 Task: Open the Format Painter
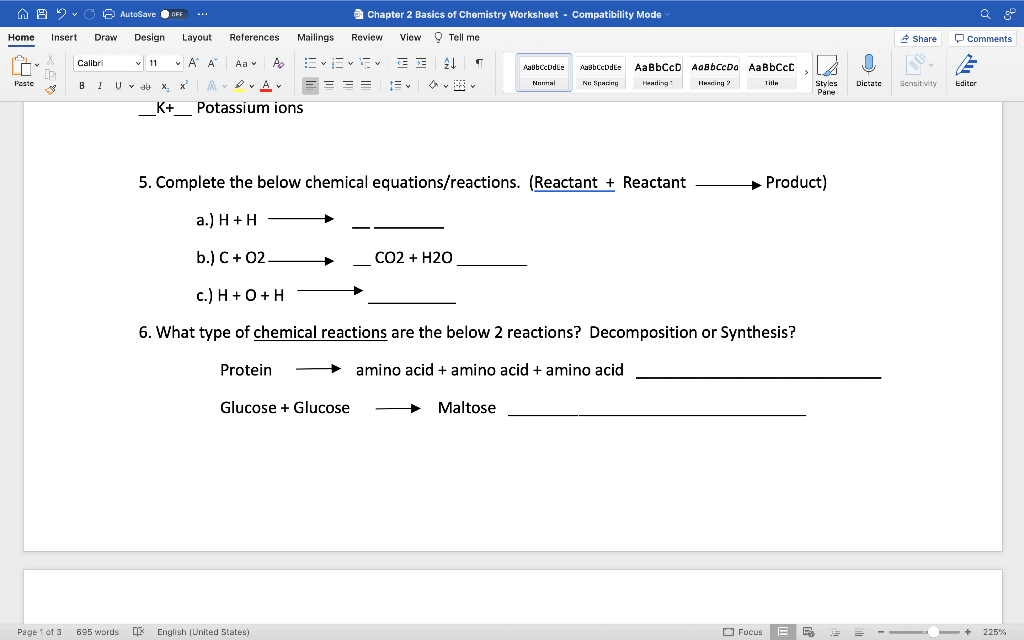coord(49,90)
